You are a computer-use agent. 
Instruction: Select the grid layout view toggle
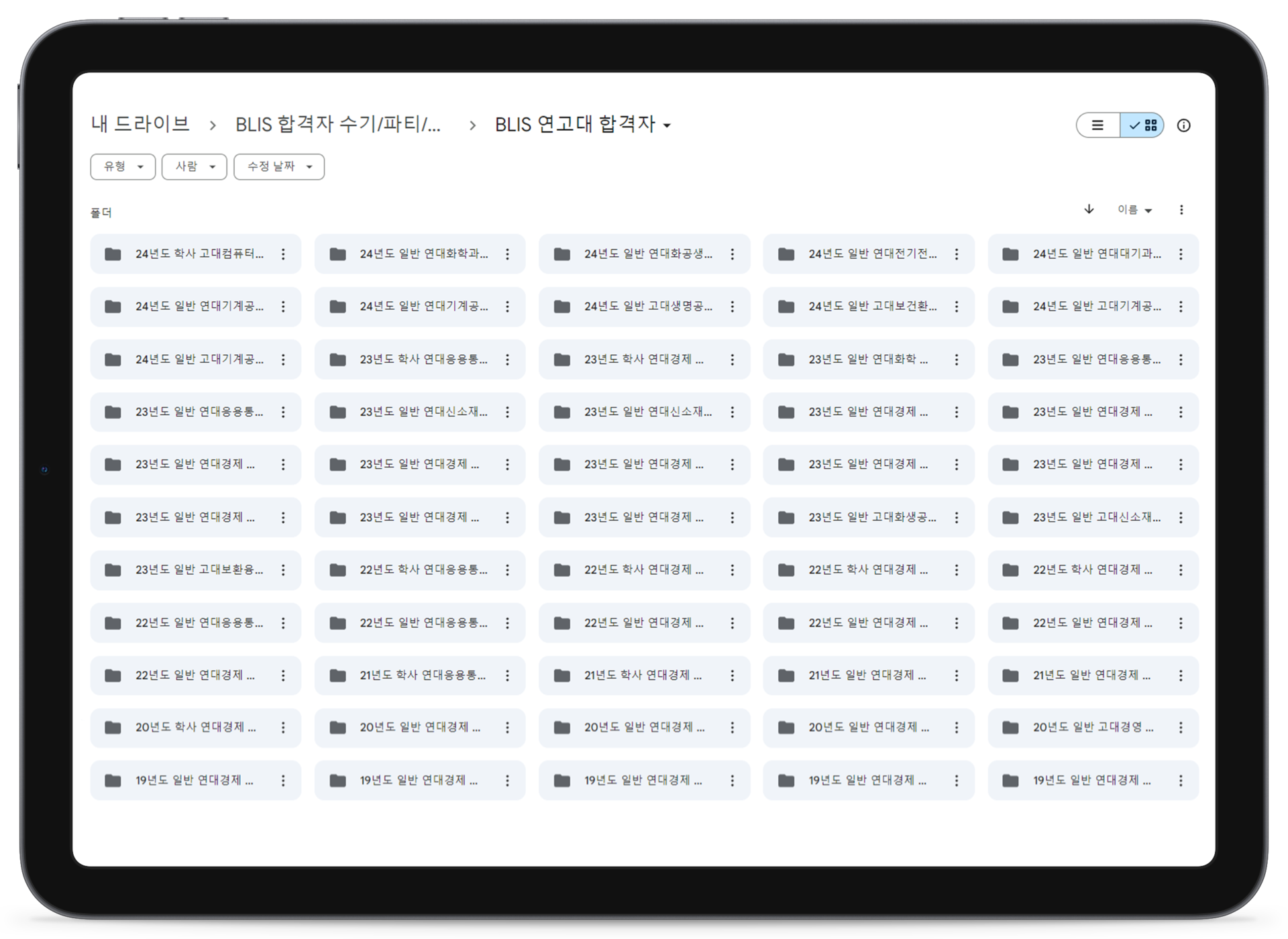(1142, 125)
